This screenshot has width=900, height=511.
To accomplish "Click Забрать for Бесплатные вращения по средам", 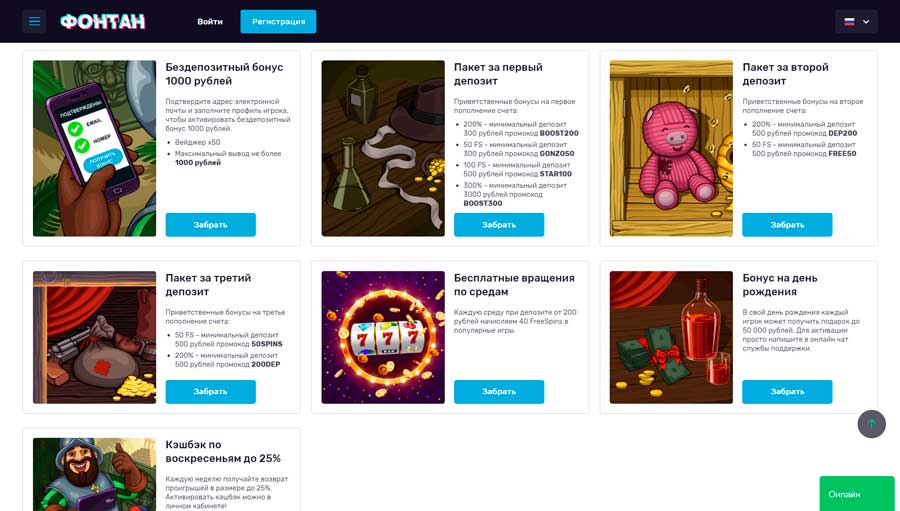I will click(x=499, y=392).
